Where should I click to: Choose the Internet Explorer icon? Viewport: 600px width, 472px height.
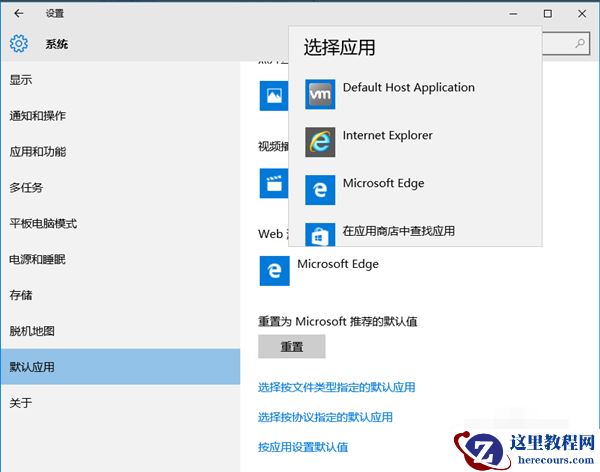[320, 142]
